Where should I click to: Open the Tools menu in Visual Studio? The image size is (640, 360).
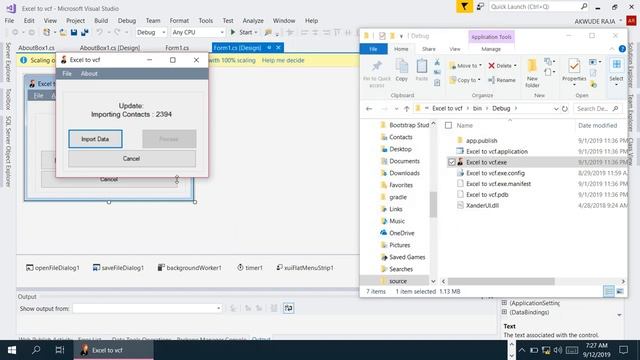(205, 20)
